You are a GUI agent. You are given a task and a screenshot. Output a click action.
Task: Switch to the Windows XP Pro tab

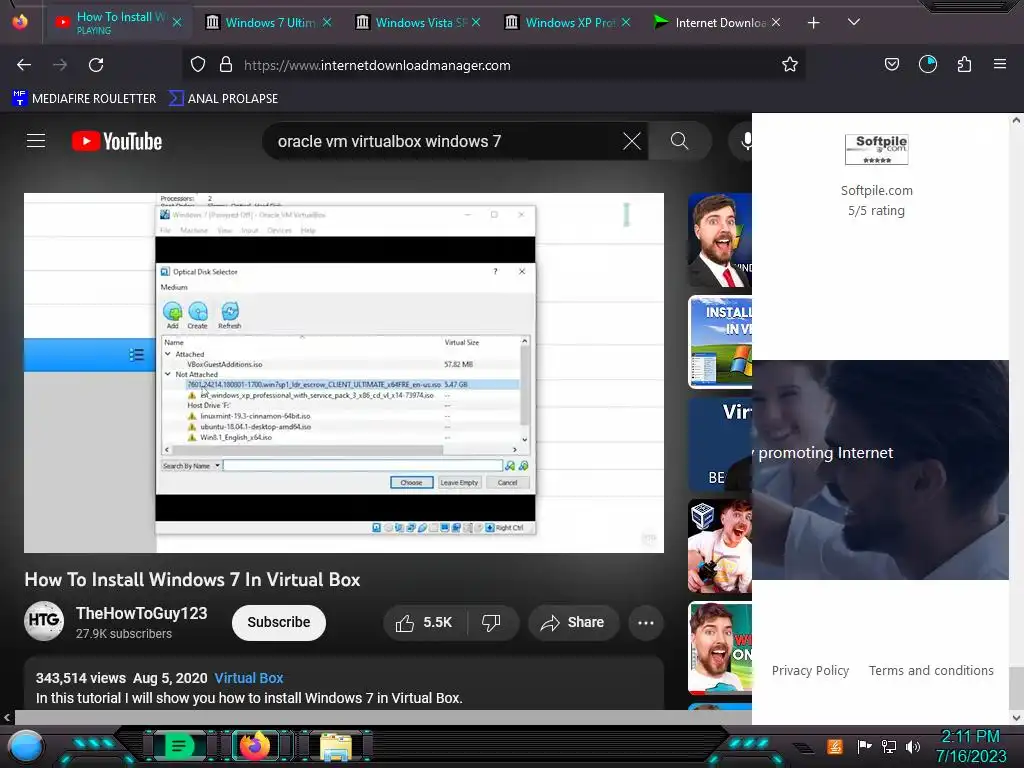(568, 22)
